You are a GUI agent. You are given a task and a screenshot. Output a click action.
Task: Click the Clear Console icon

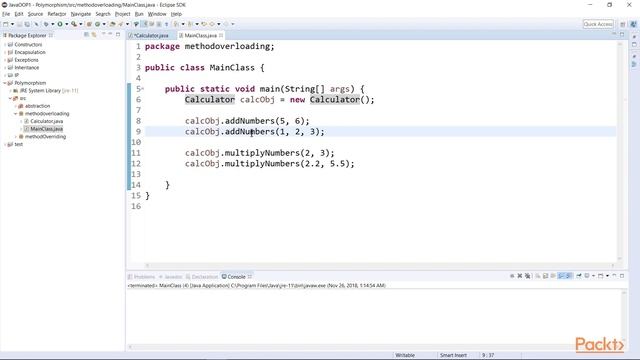coord(538,276)
